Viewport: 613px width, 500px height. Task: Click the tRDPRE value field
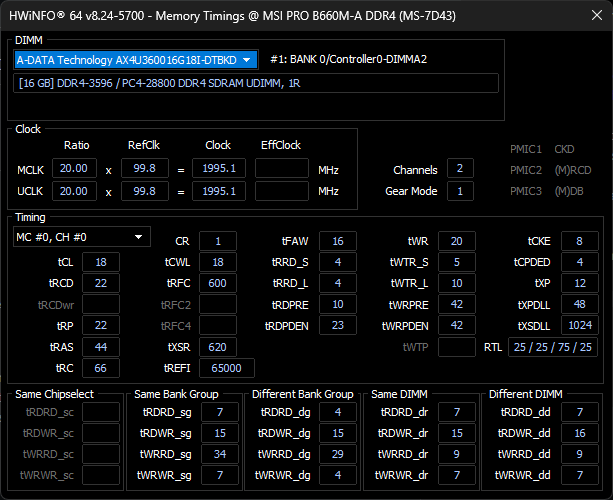[x=338, y=304]
